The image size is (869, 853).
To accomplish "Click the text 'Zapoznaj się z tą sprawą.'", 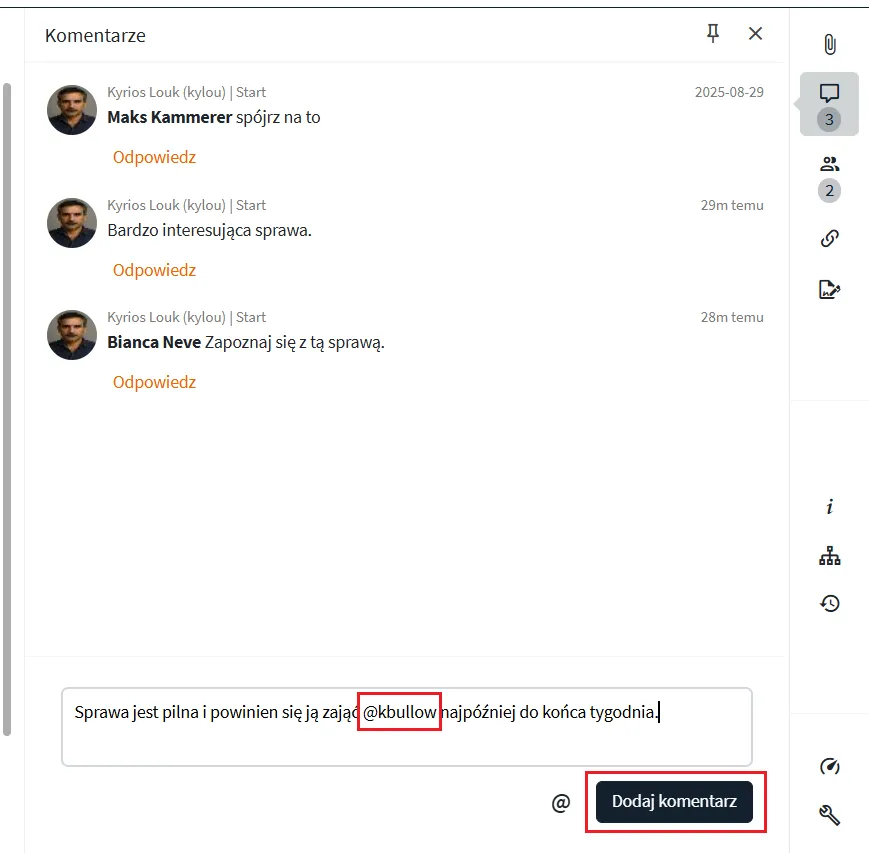I will point(295,343).
